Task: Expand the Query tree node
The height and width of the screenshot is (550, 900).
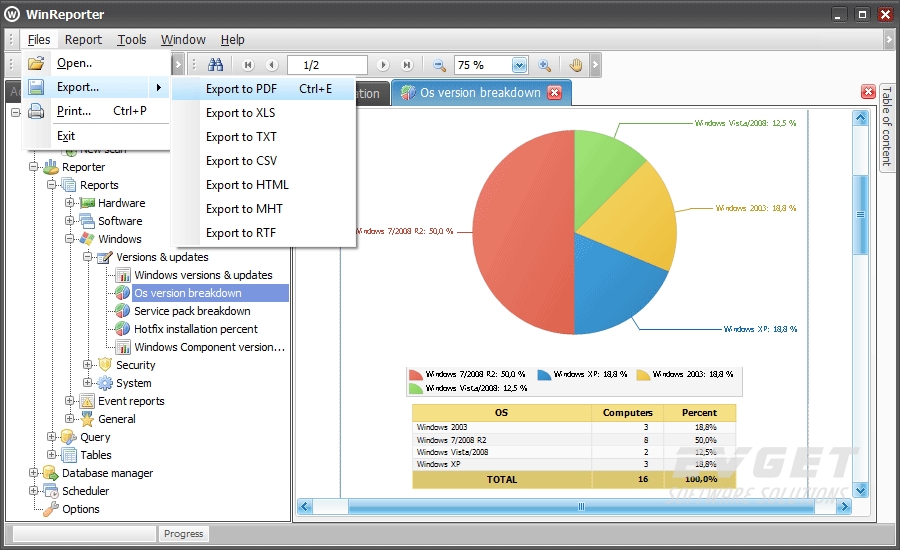Action: click(x=52, y=436)
